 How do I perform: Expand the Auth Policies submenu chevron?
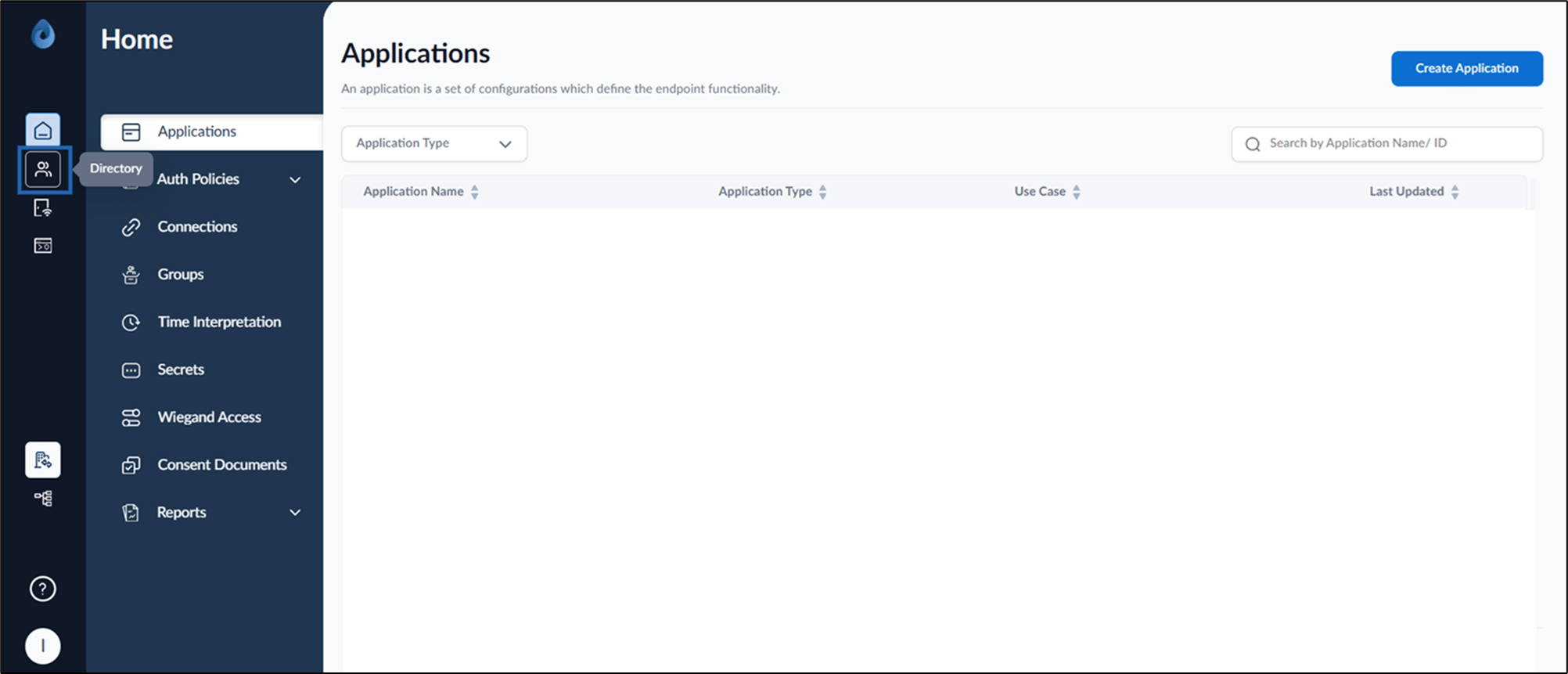click(x=295, y=180)
